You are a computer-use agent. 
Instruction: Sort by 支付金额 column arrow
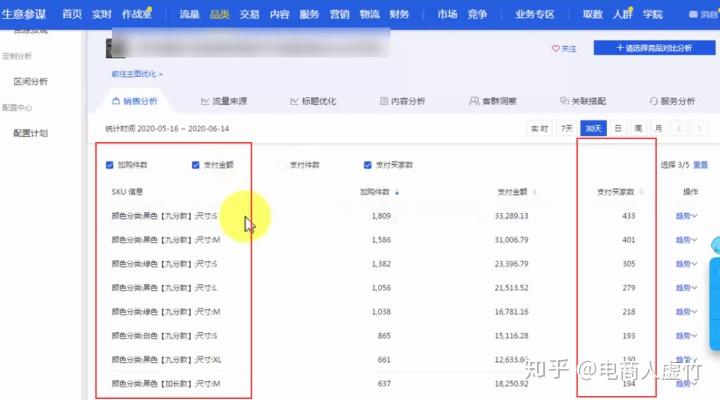tap(534, 192)
